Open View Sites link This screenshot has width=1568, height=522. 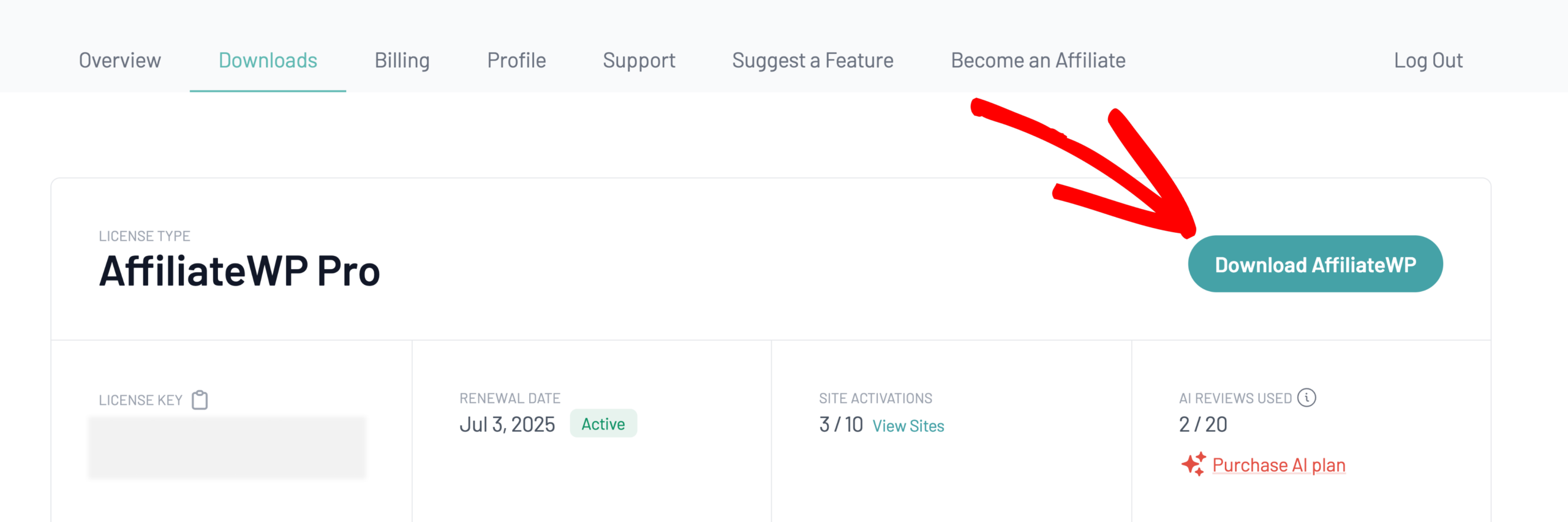click(x=908, y=426)
